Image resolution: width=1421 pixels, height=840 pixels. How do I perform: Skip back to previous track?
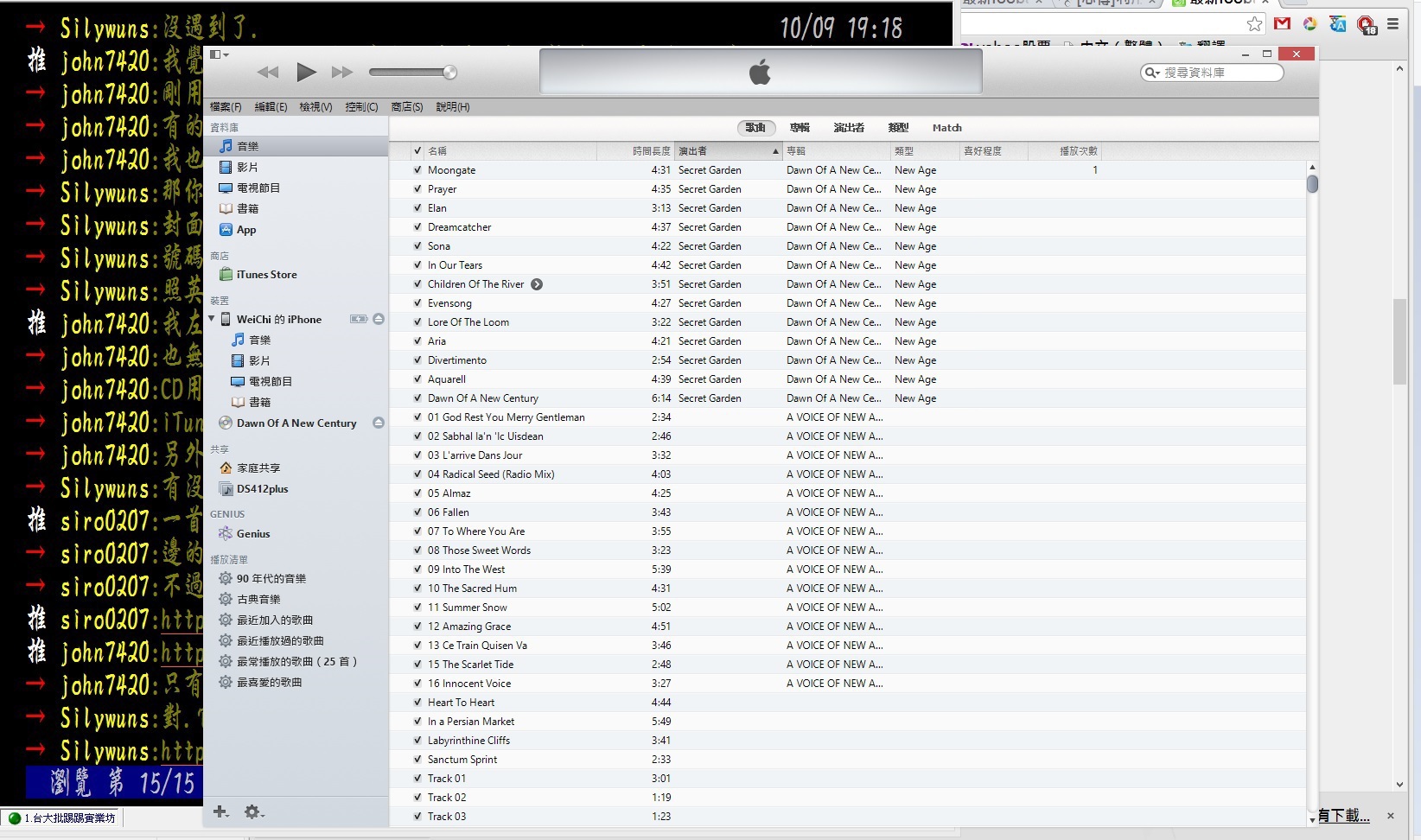point(268,73)
